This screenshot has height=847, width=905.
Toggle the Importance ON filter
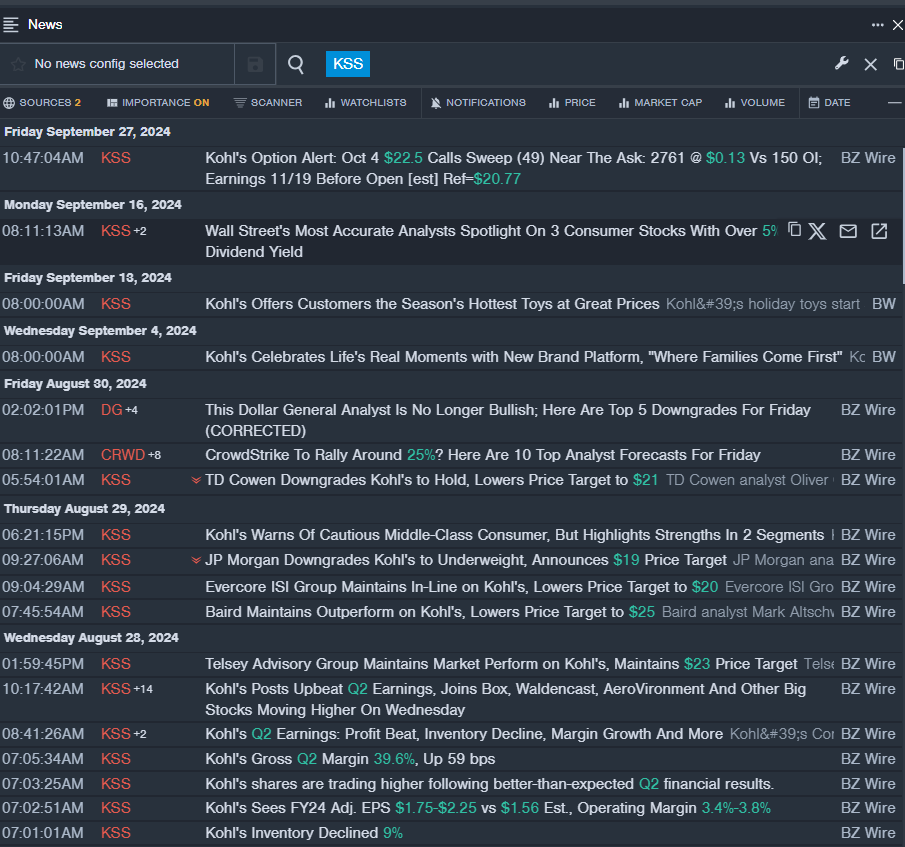pyautogui.click(x=158, y=103)
